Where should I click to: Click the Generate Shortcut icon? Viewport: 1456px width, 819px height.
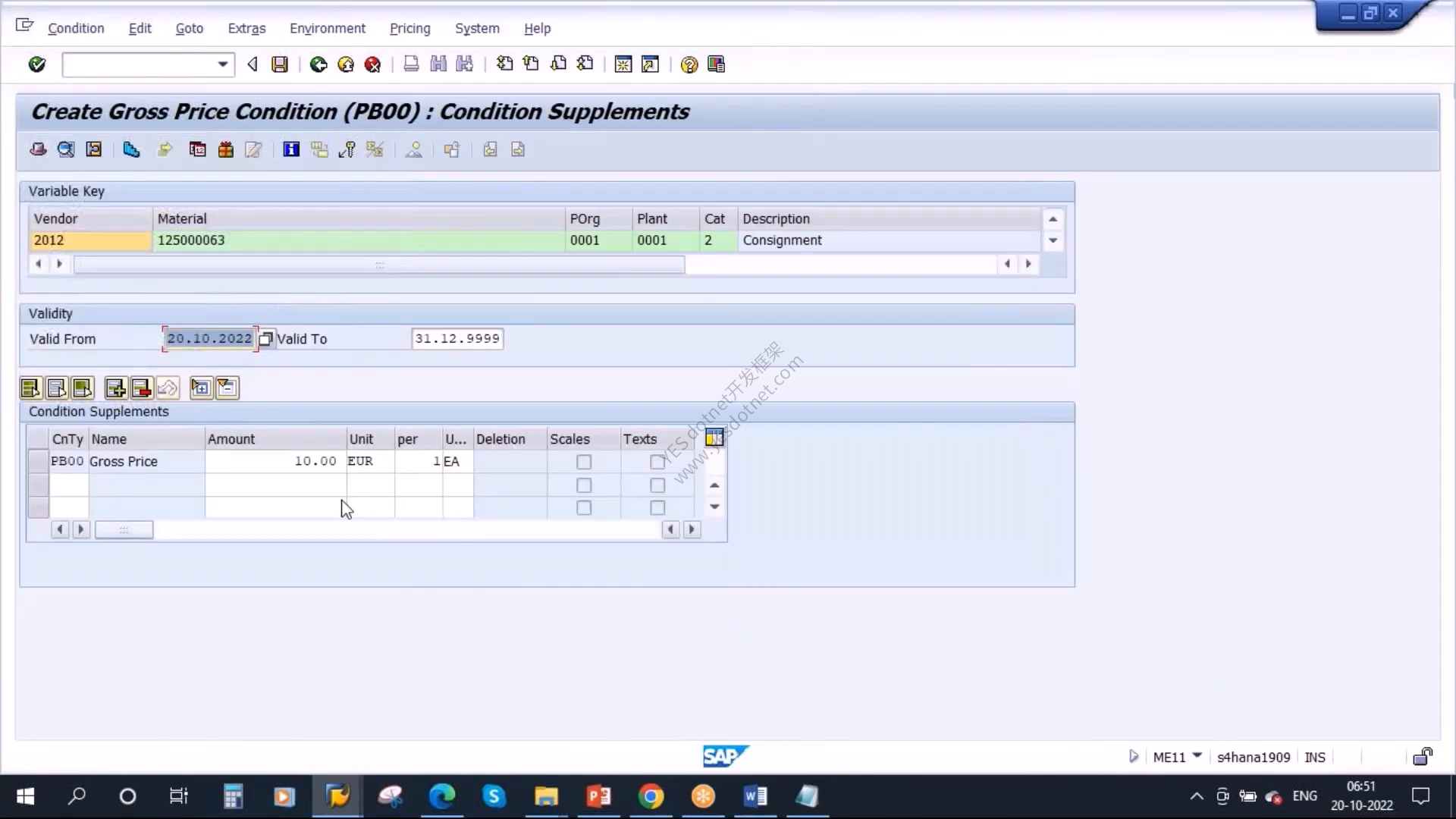click(x=650, y=64)
